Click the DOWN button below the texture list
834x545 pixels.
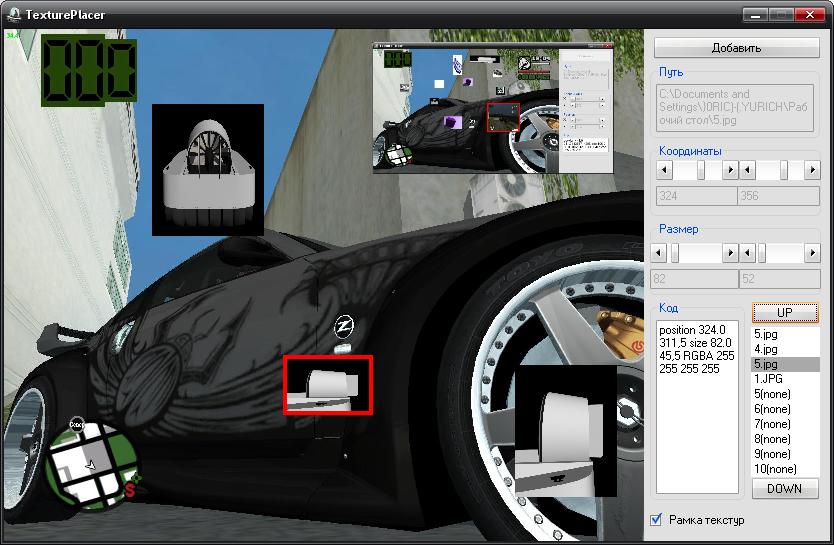pyautogui.click(x=785, y=489)
